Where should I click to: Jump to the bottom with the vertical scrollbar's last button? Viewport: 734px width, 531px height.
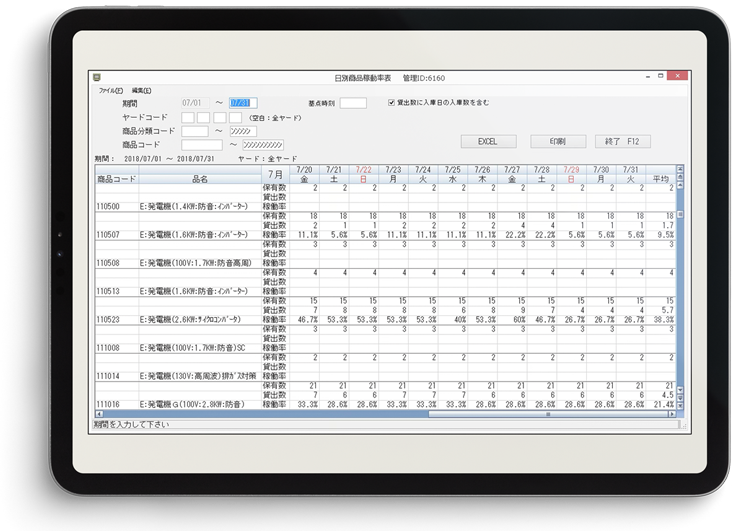click(x=680, y=406)
